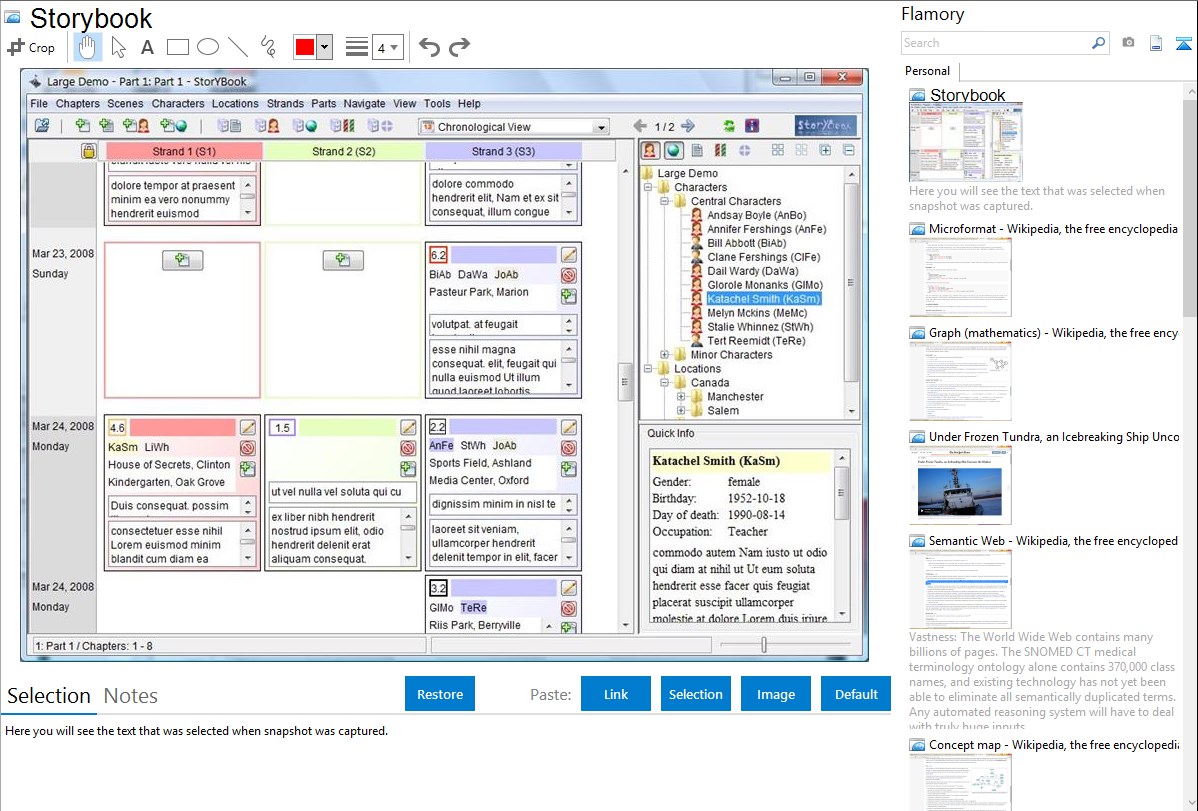Refresh the StorYBook view

click(729, 126)
